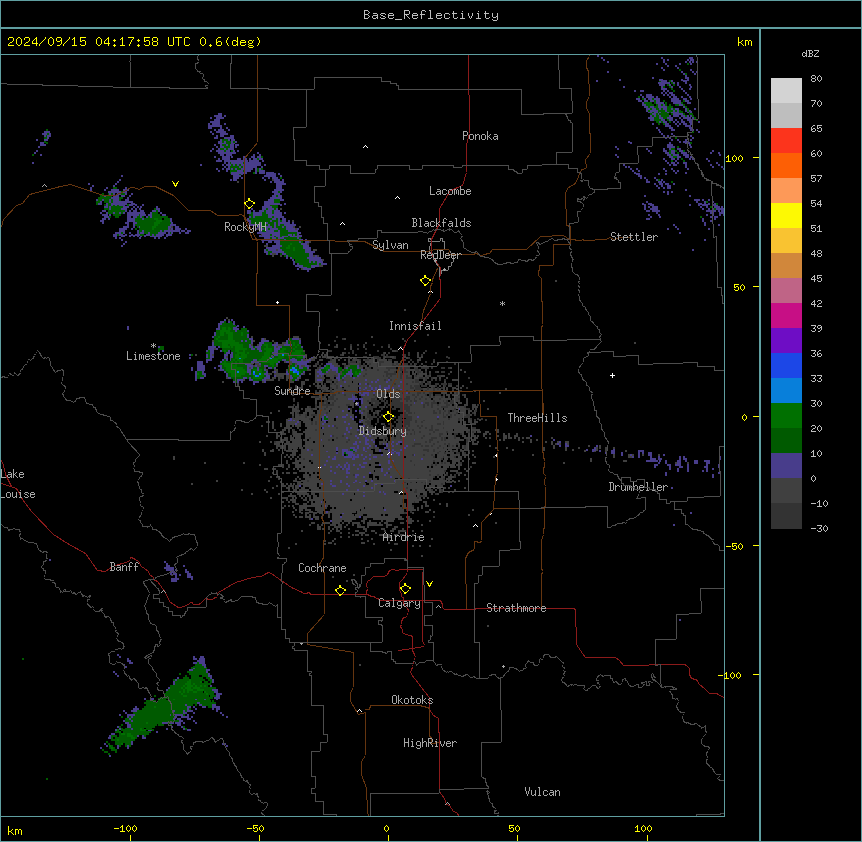The height and width of the screenshot is (842, 862).
Task: Click the HighRiver town label
Action: coord(430,743)
